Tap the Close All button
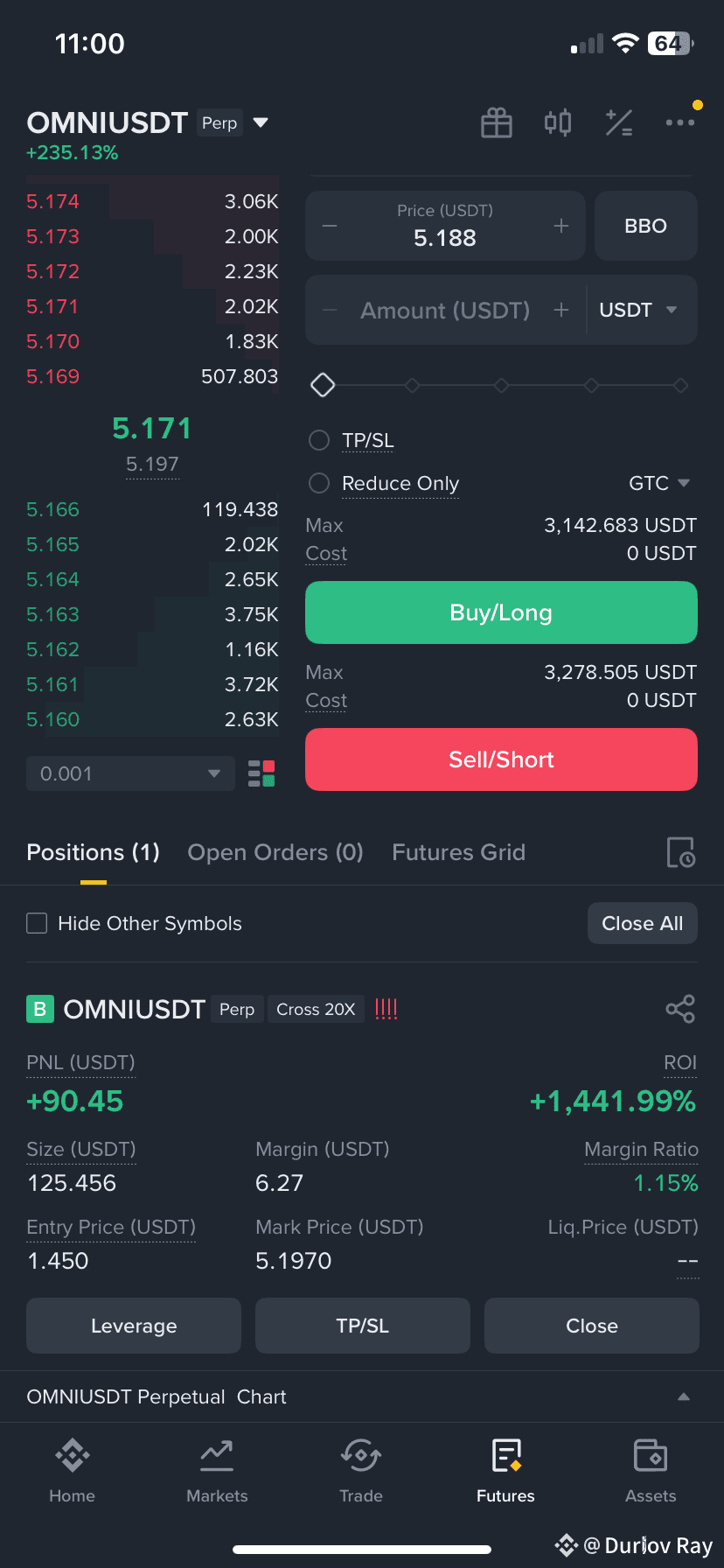The width and height of the screenshot is (724, 1568). [x=643, y=923]
